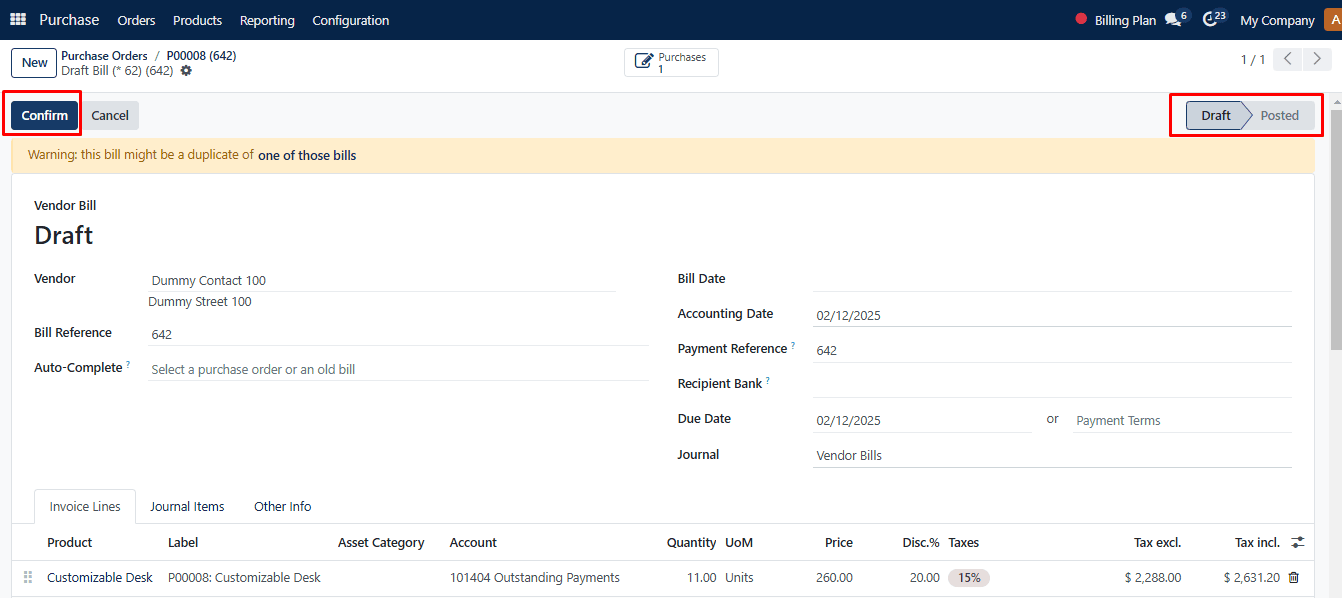This screenshot has width=1342, height=598.
Task: Click the Tax incl. amount $ 2,631.20
Action: (x=1251, y=577)
